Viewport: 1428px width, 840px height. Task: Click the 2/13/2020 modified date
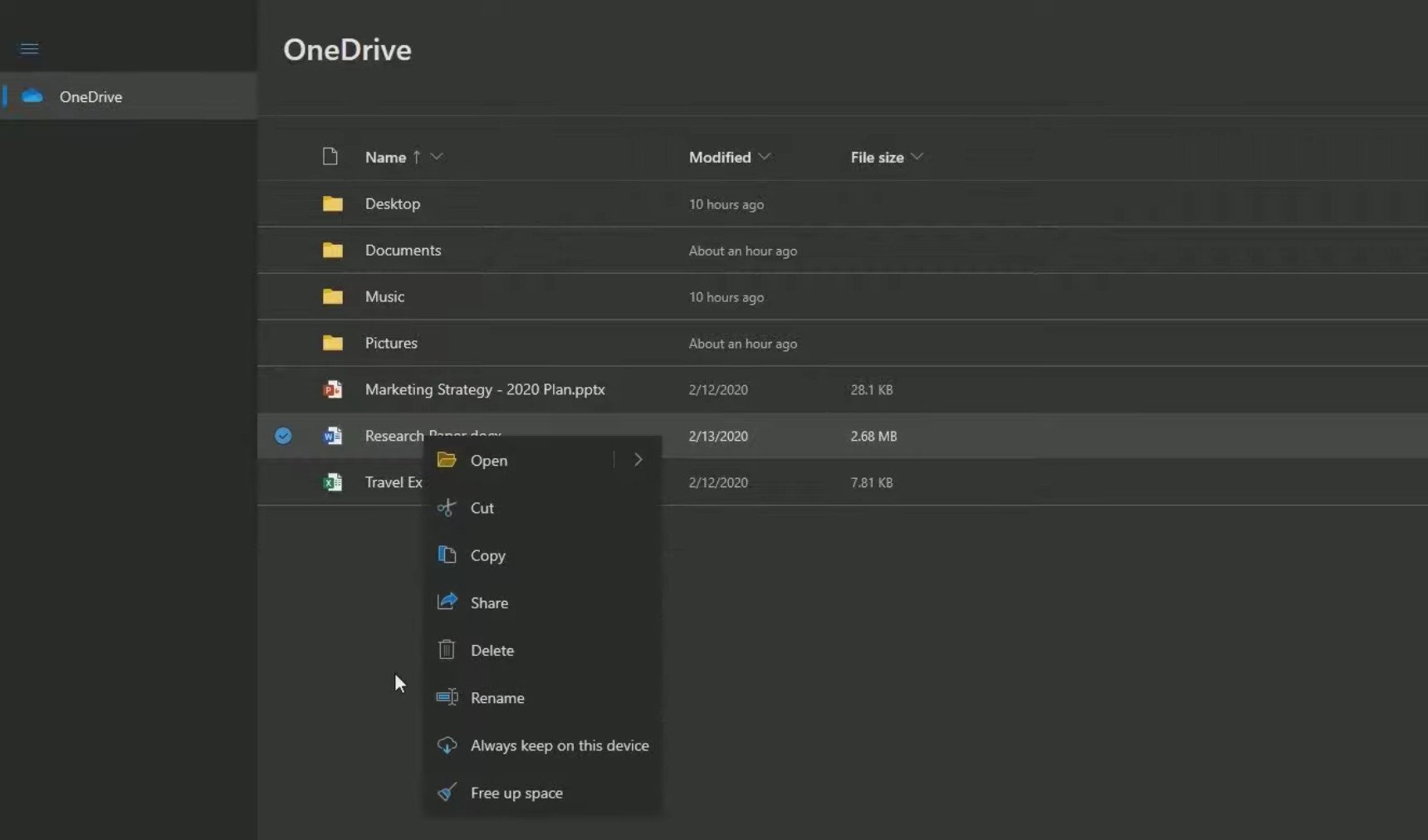pyautogui.click(x=718, y=436)
